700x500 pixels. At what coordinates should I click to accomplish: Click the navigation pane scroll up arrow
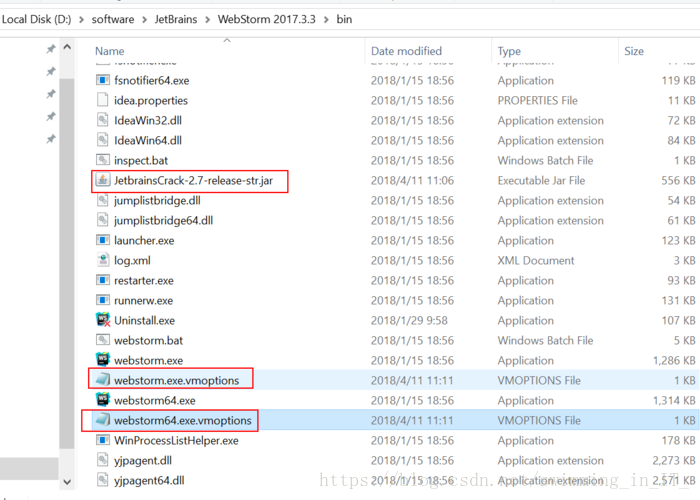(x=67, y=46)
